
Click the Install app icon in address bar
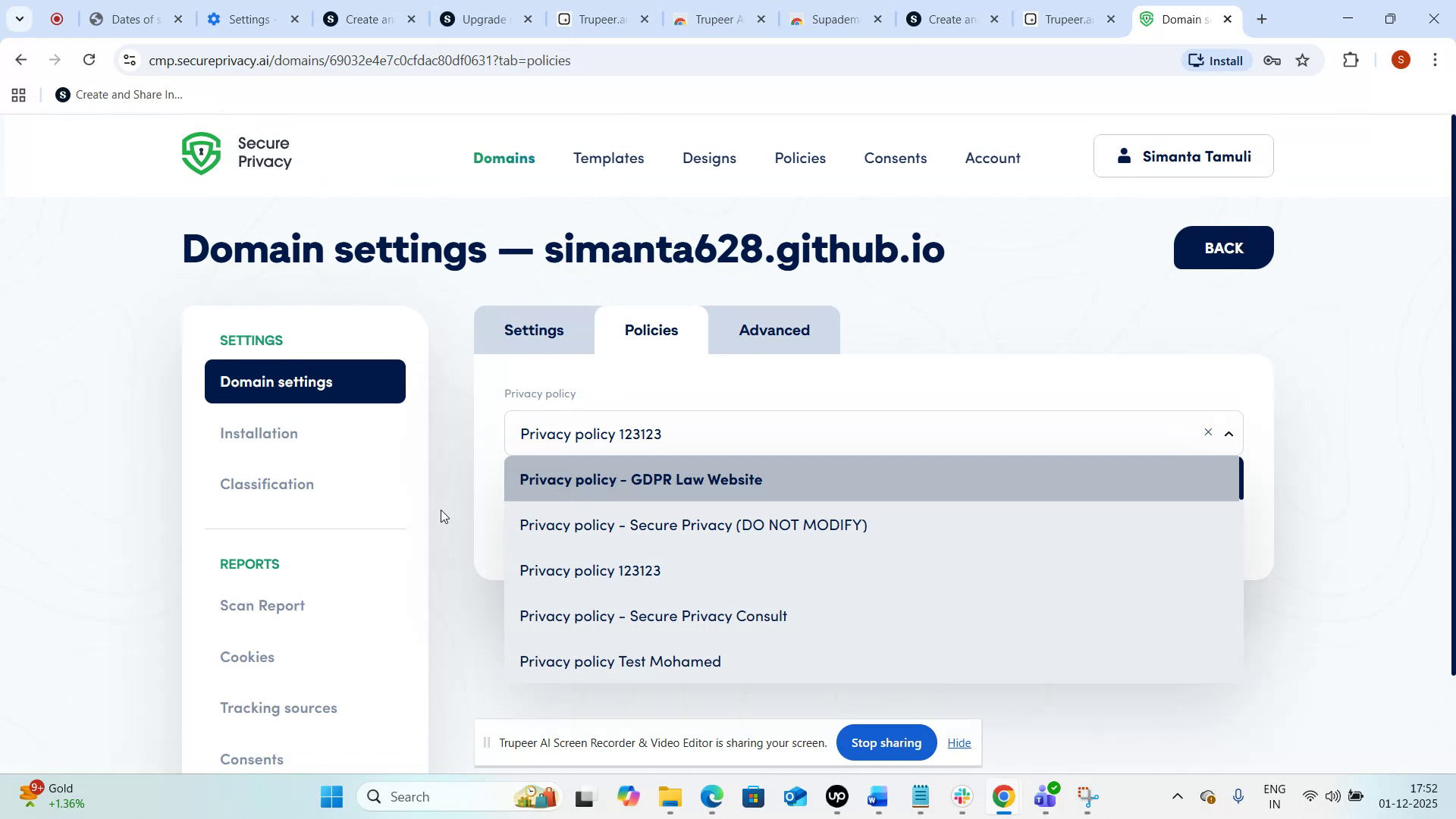click(1197, 60)
